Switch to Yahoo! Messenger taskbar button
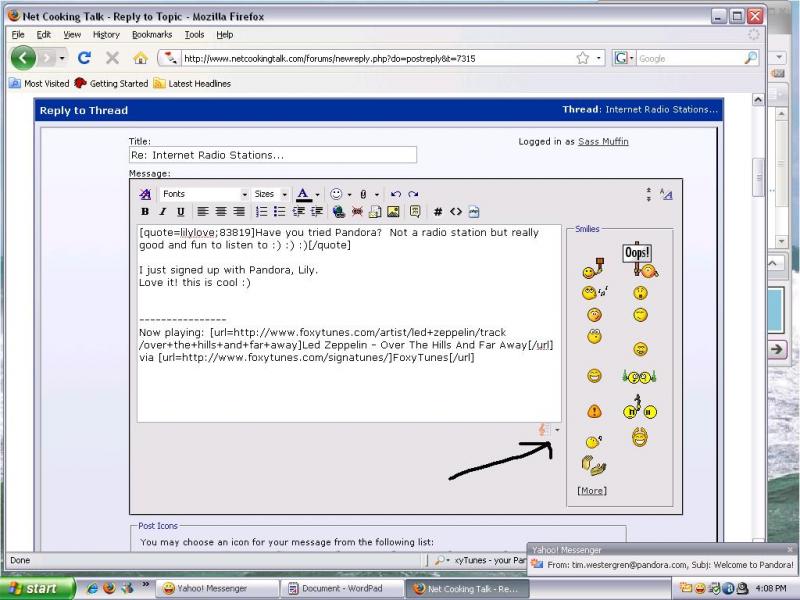The height and width of the screenshot is (600, 800). [217, 588]
